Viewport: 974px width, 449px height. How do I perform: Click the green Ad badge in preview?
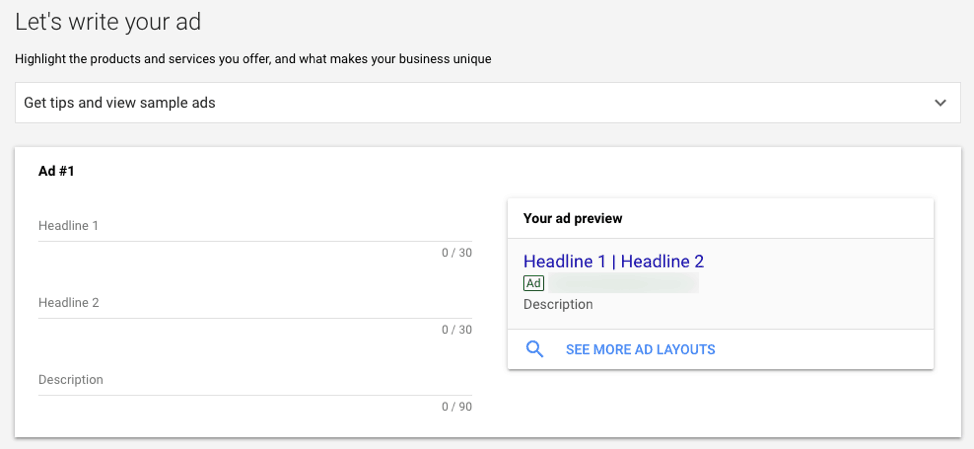point(533,284)
